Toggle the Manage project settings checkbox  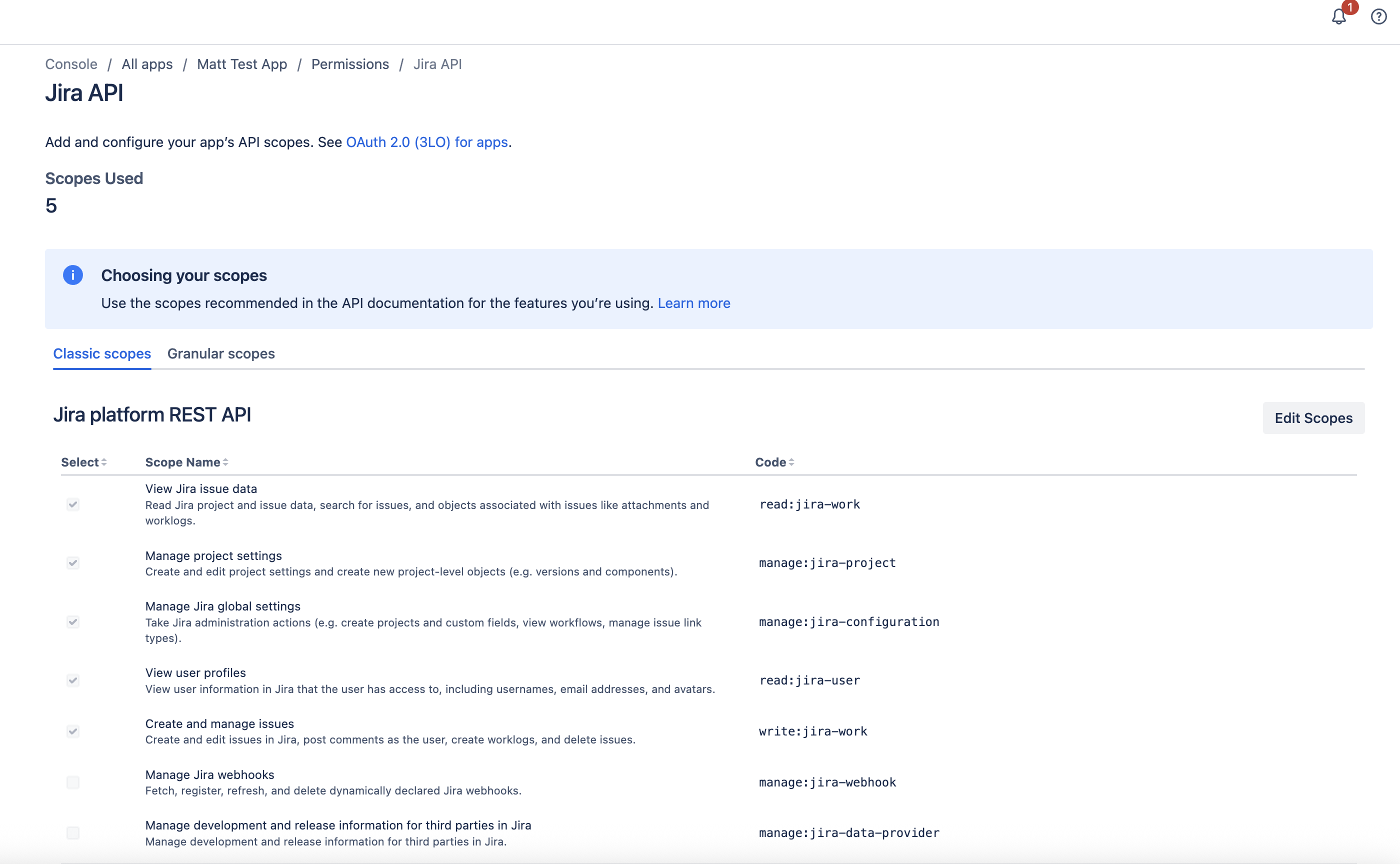(72, 563)
